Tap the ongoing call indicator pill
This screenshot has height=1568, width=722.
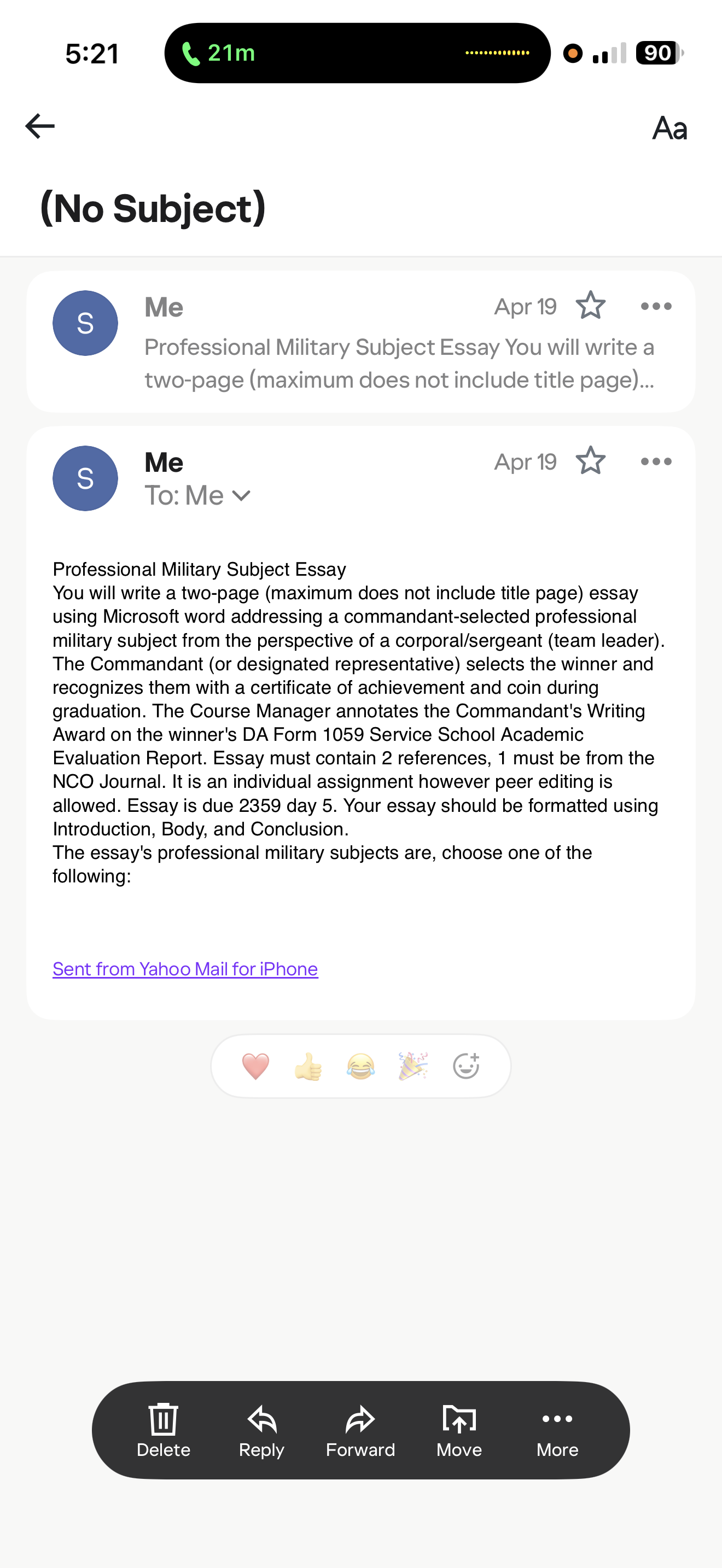357,53
